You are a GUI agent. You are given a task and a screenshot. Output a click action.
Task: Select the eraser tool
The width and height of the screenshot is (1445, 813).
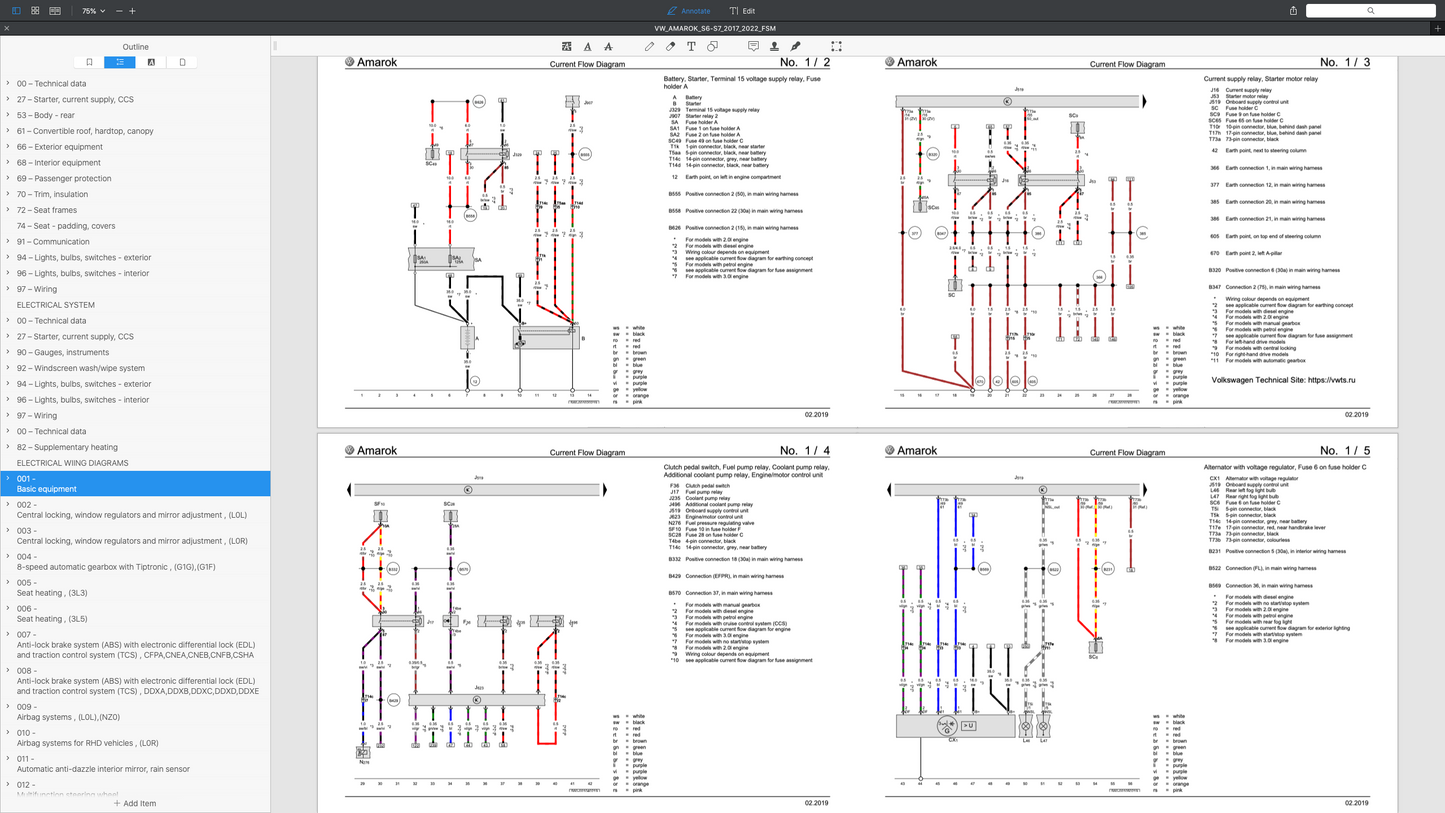(670, 46)
